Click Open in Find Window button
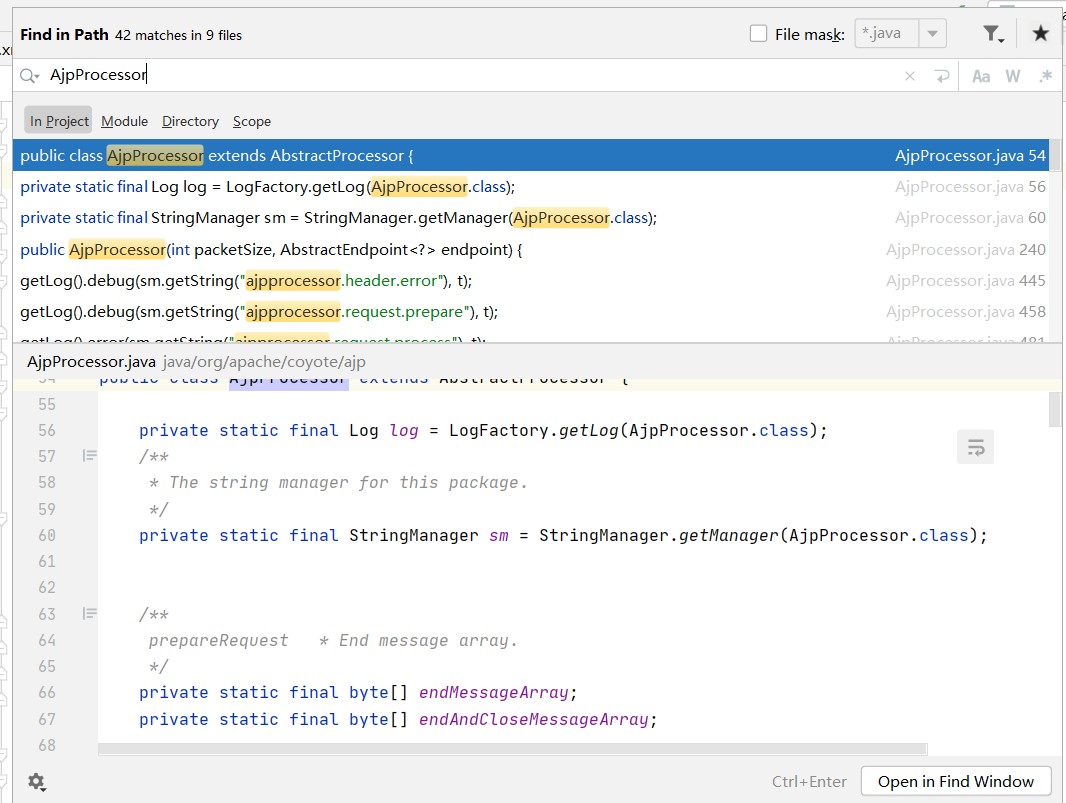Screen dimensions: 1066x803 click(955, 781)
